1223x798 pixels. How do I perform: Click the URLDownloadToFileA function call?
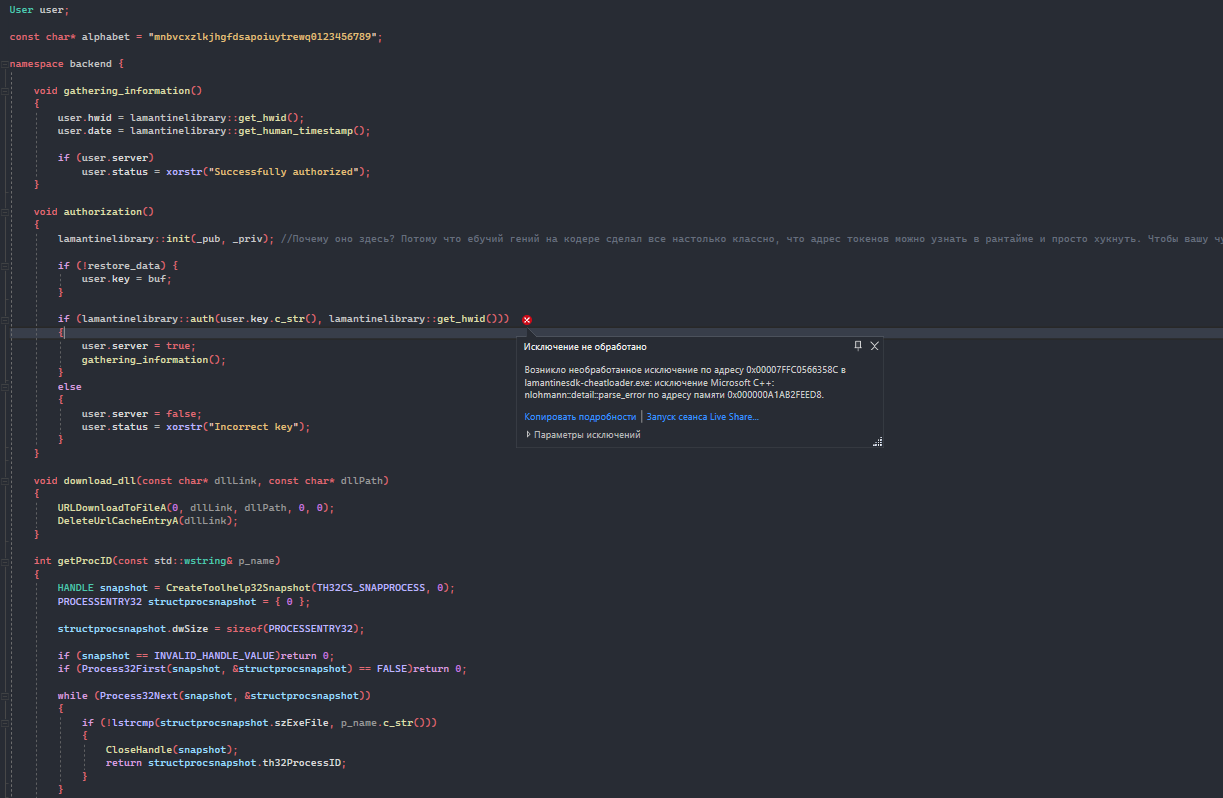pyautogui.click(x=116, y=508)
